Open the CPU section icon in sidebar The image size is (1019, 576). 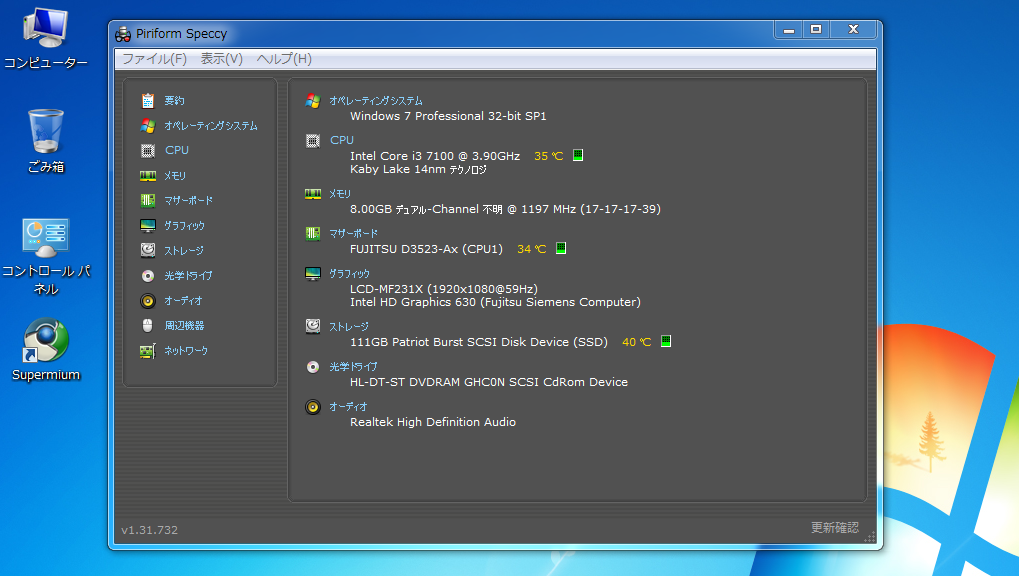pyautogui.click(x=148, y=151)
